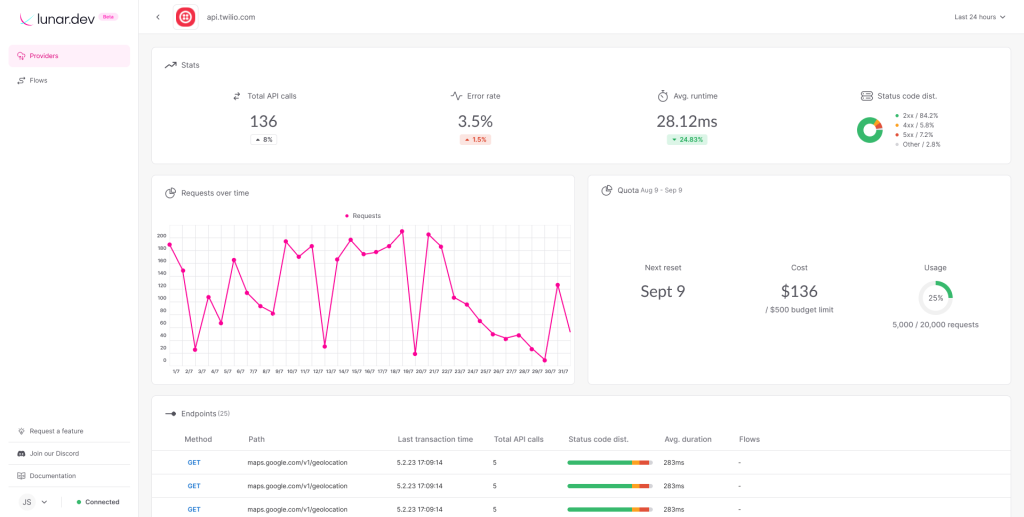
Task: Click the Quota panel icon
Action: pyautogui.click(x=607, y=190)
